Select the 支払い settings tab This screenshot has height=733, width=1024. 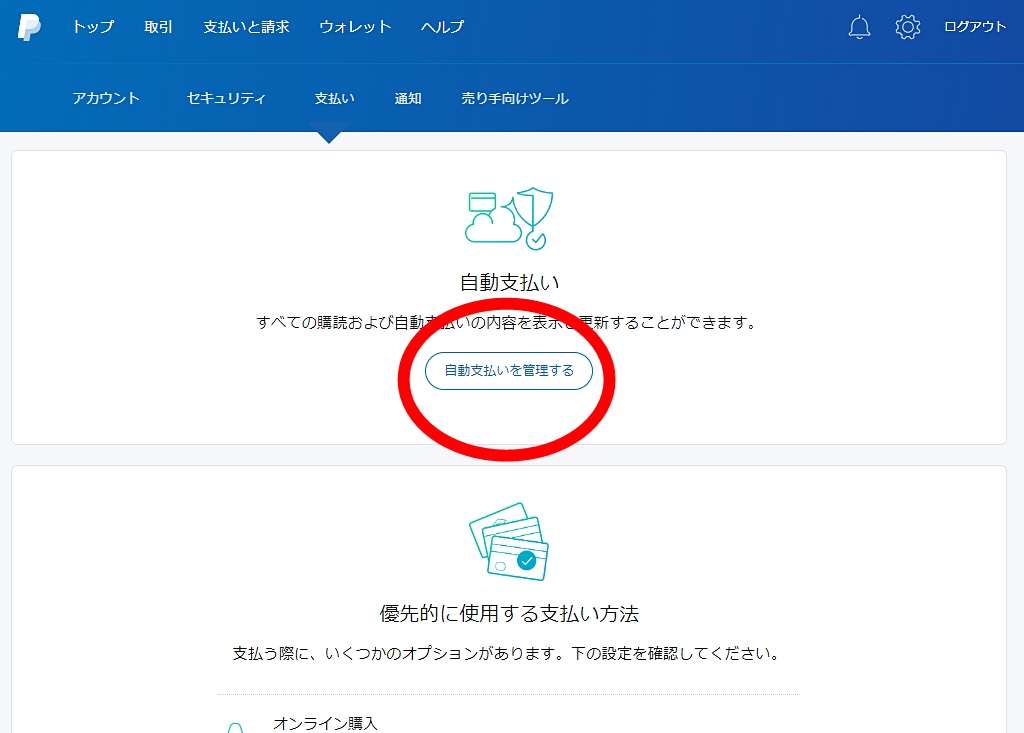[334, 98]
